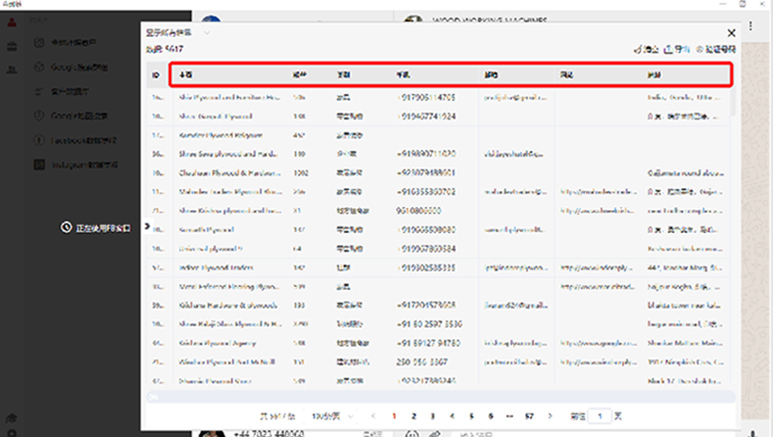Click the contacts icon in left rail
Viewport: 773px width, 437px height.
coord(11,69)
